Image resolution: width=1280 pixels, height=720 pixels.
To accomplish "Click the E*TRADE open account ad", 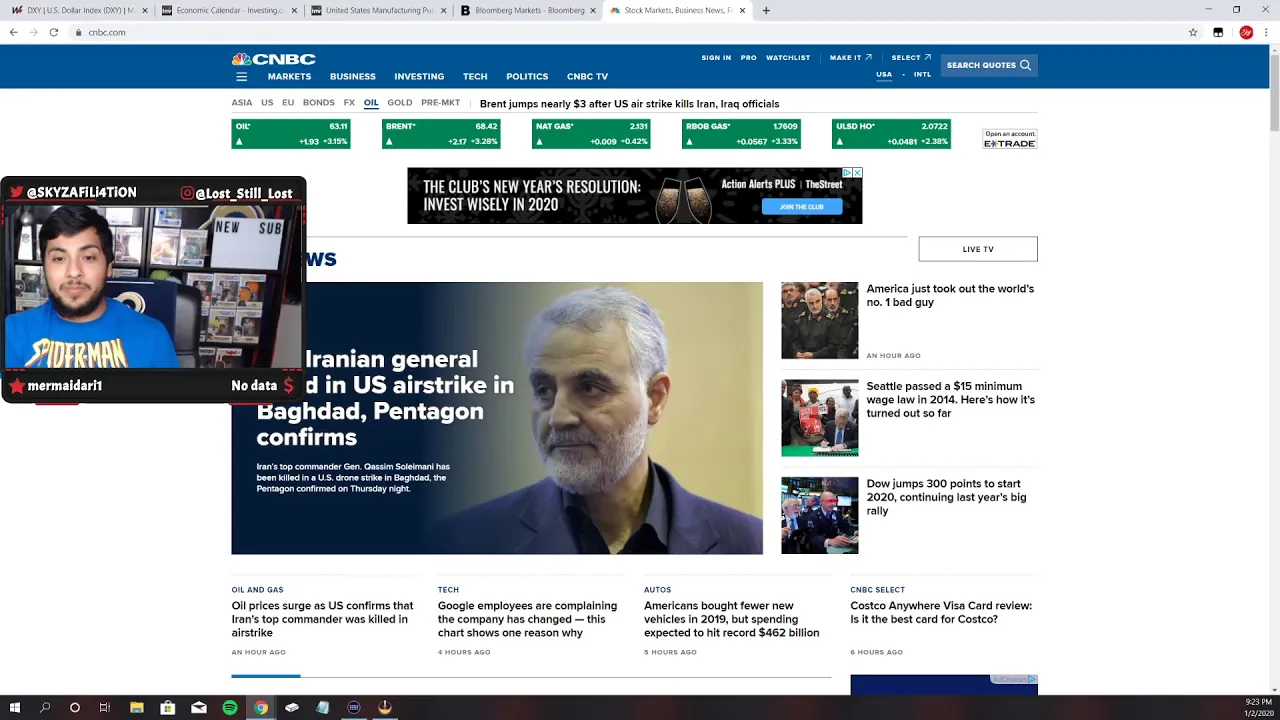I will (1010, 139).
